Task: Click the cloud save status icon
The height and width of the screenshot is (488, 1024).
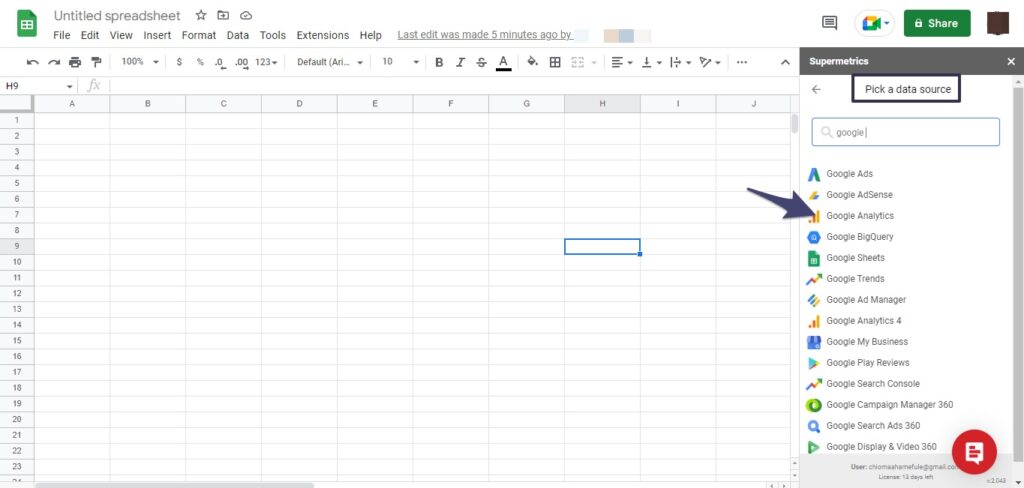Action: [246, 15]
